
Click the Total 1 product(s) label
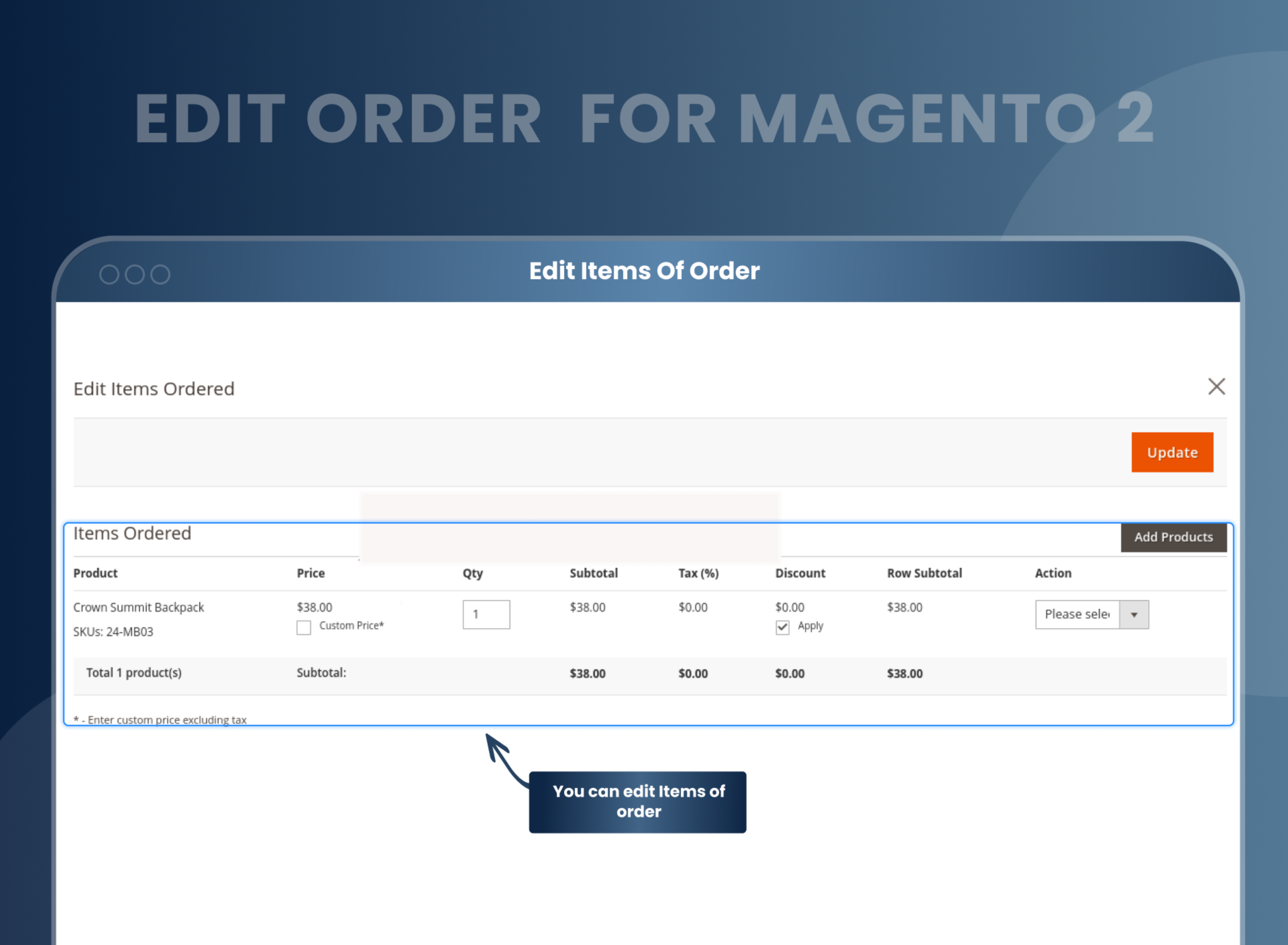click(134, 673)
